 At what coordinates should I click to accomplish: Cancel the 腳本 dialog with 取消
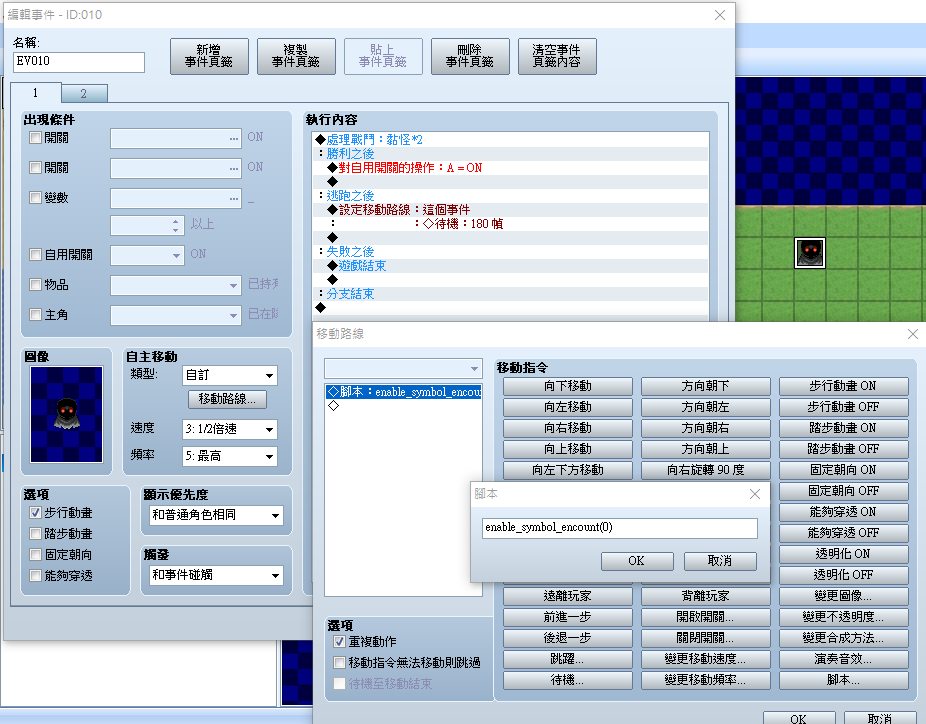pyautogui.click(x=720, y=561)
